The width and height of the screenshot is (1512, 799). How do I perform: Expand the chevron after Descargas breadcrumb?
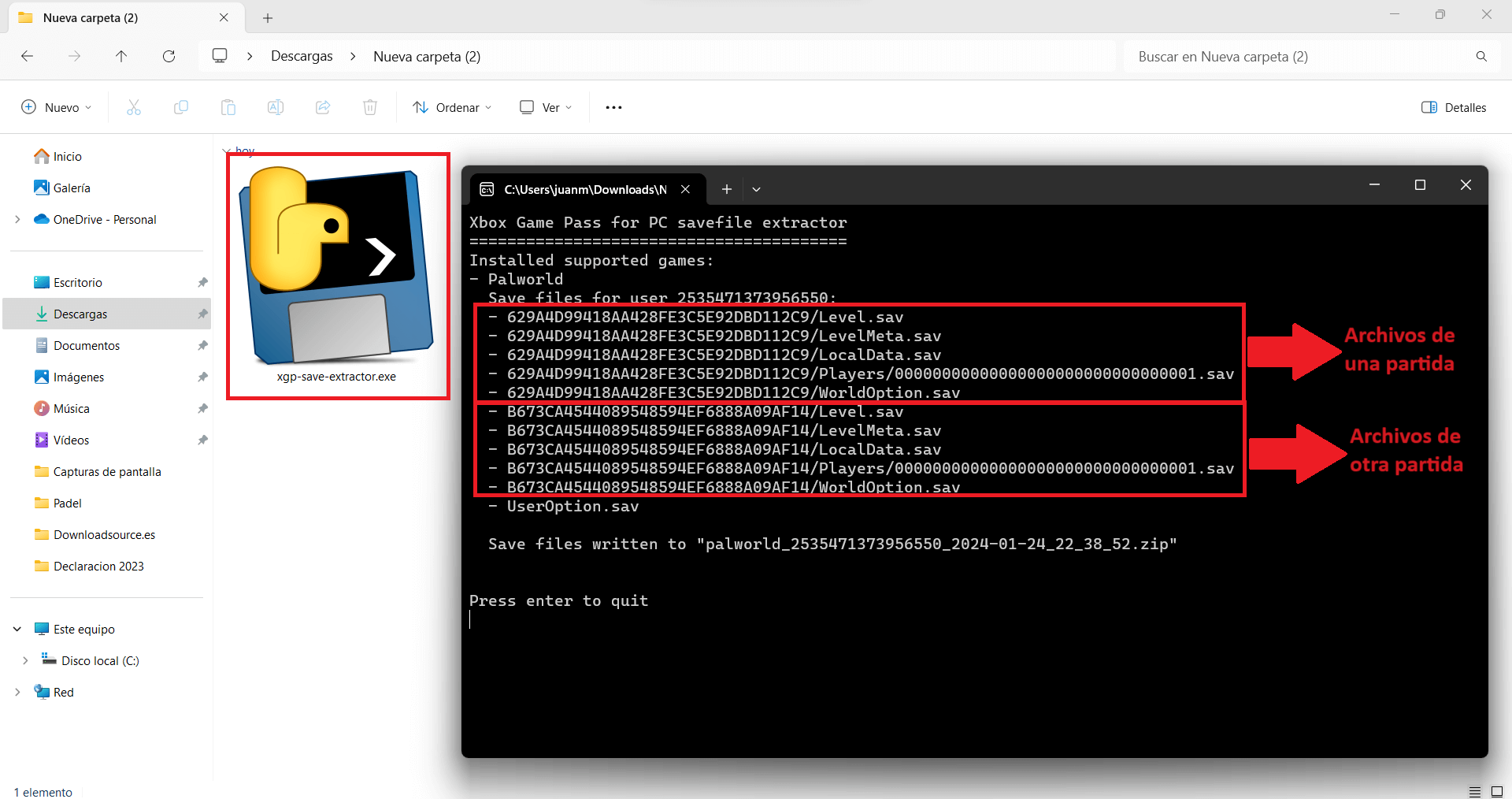[353, 56]
